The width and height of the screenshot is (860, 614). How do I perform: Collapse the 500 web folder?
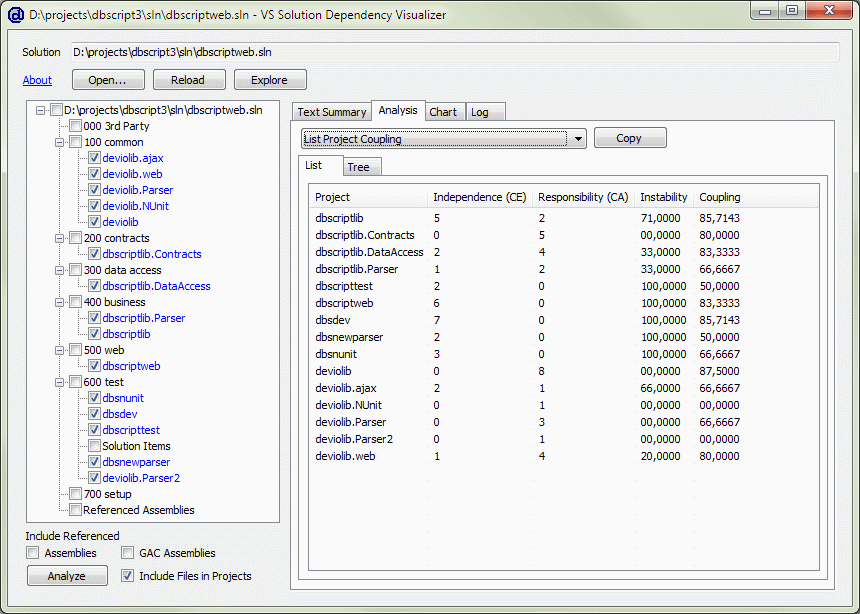coord(59,350)
